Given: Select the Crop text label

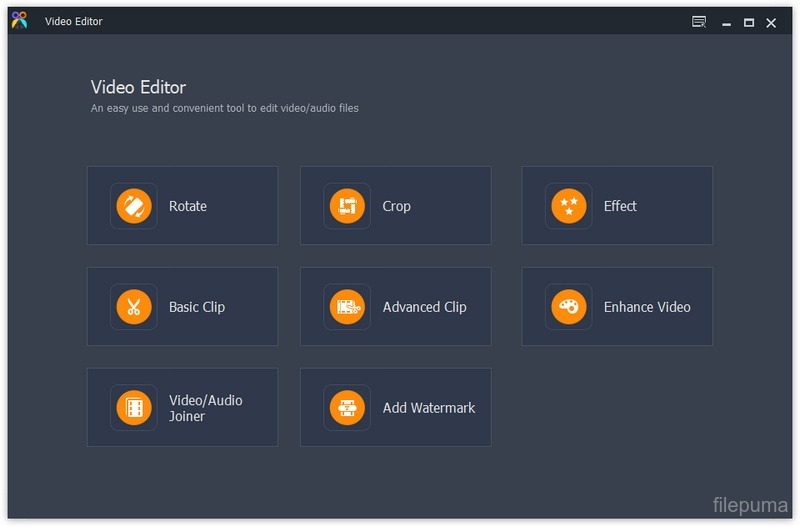Looking at the screenshot, I should (396, 206).
